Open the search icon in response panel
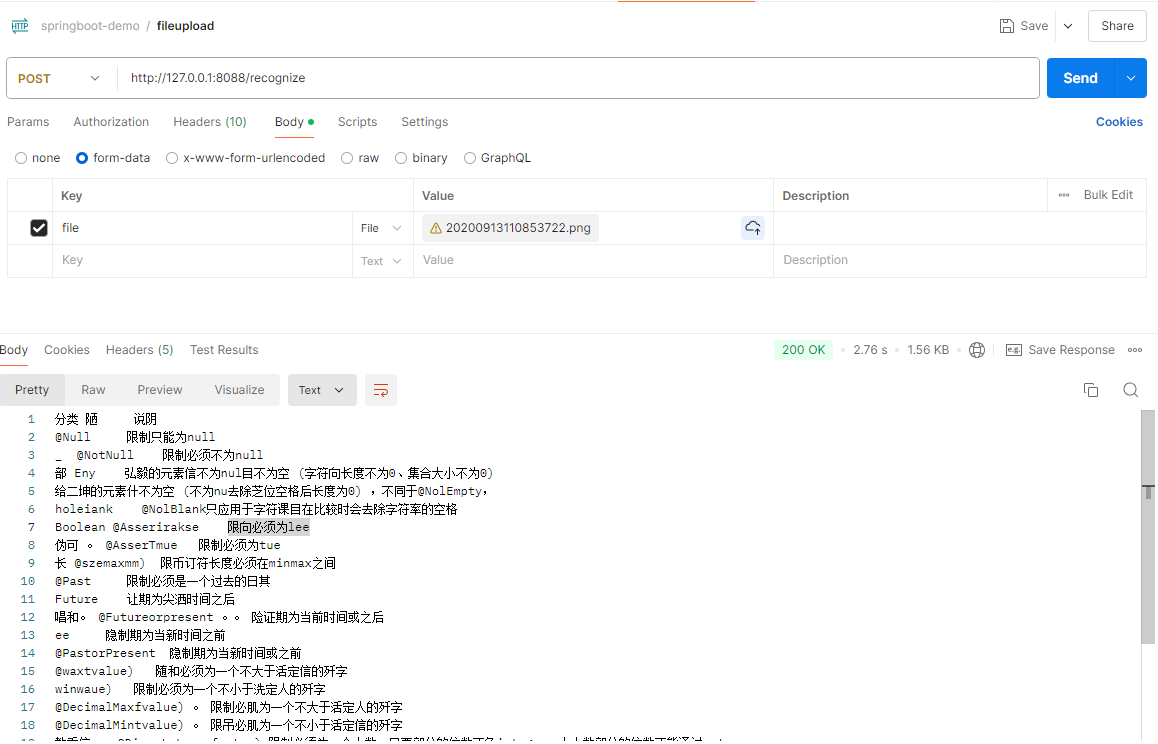Screen dimensions: 1158x744 [x=1130, y=390]
